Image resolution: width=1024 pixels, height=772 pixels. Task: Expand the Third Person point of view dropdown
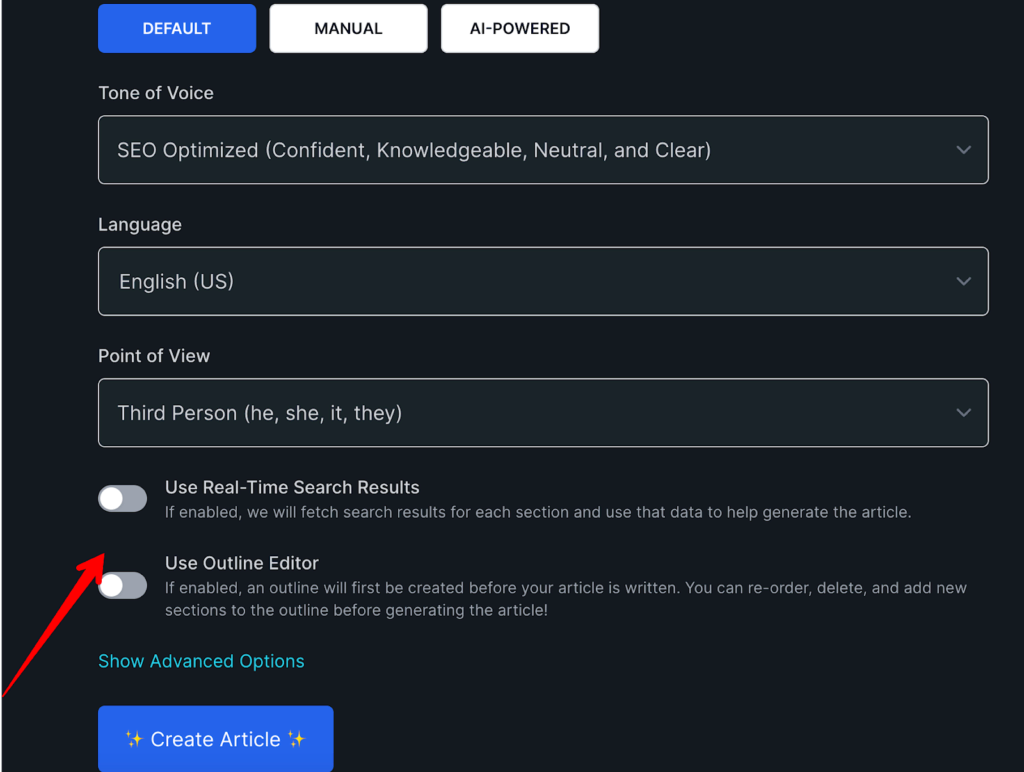point(542,412)
